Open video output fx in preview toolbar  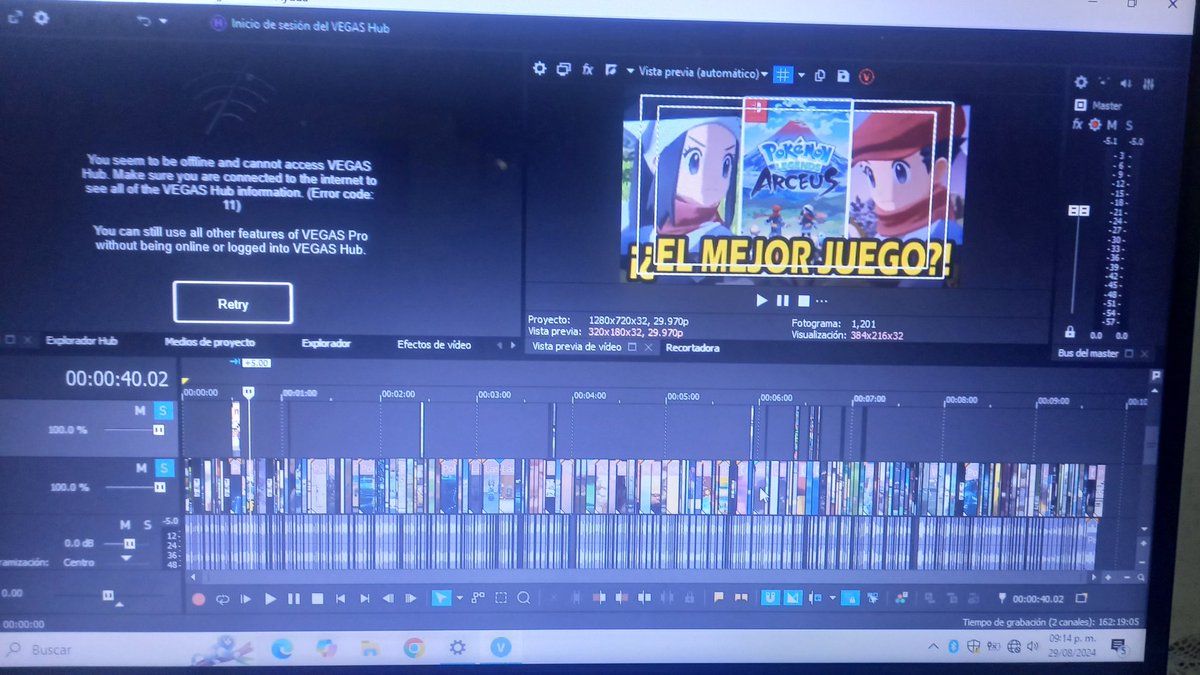[588, 70]
